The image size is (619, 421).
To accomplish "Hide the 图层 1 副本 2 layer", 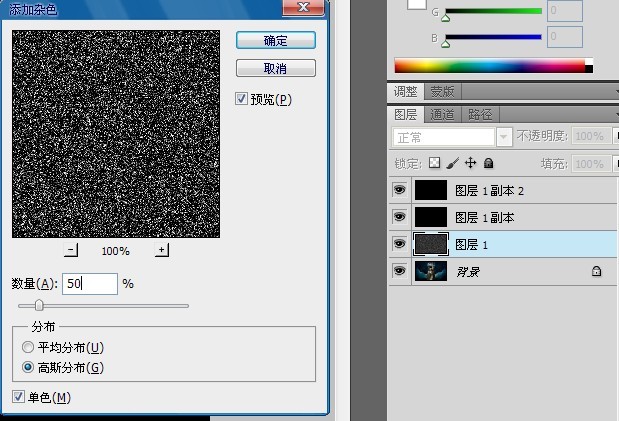I will (400, 190).
